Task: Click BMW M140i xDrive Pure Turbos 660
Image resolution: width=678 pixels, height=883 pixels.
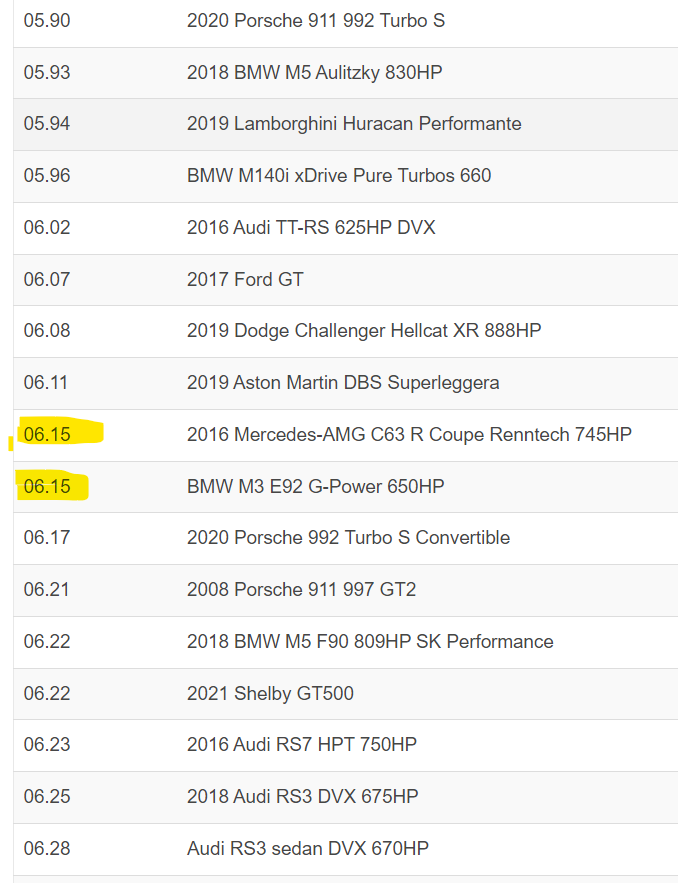Action: pyautogui.click(x=339, y=176)
